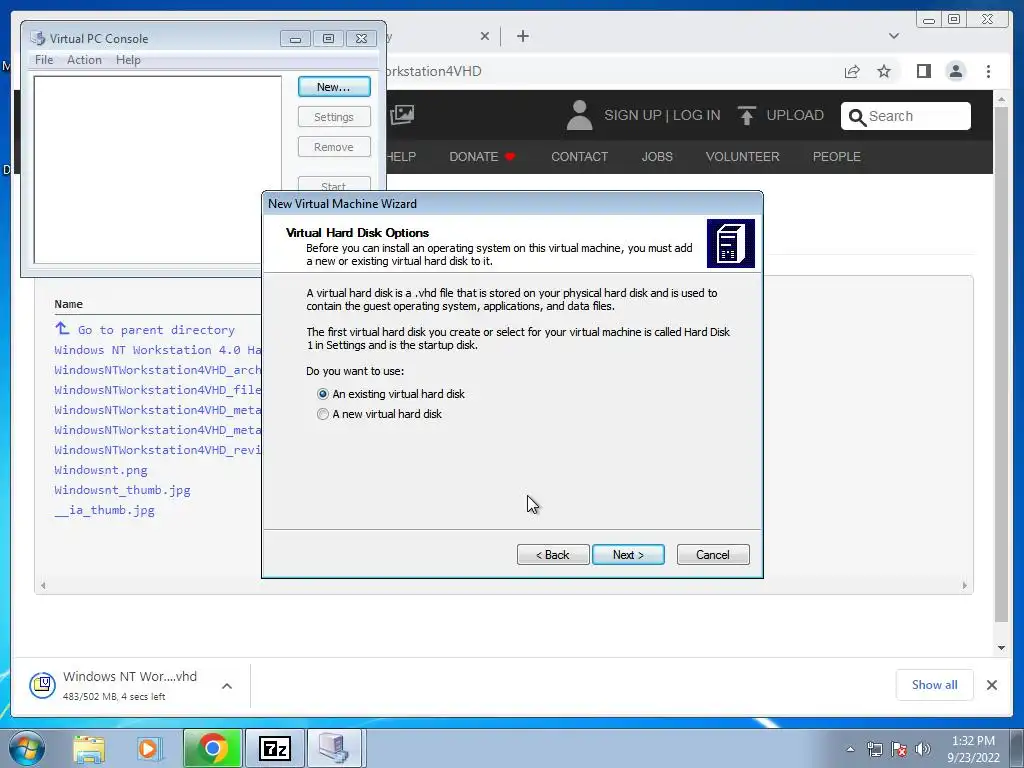Image resolution: width=1024 pixels, height=768 pixels.
Task: Switch to 7-Zip in taskbar
Action: 274,748
